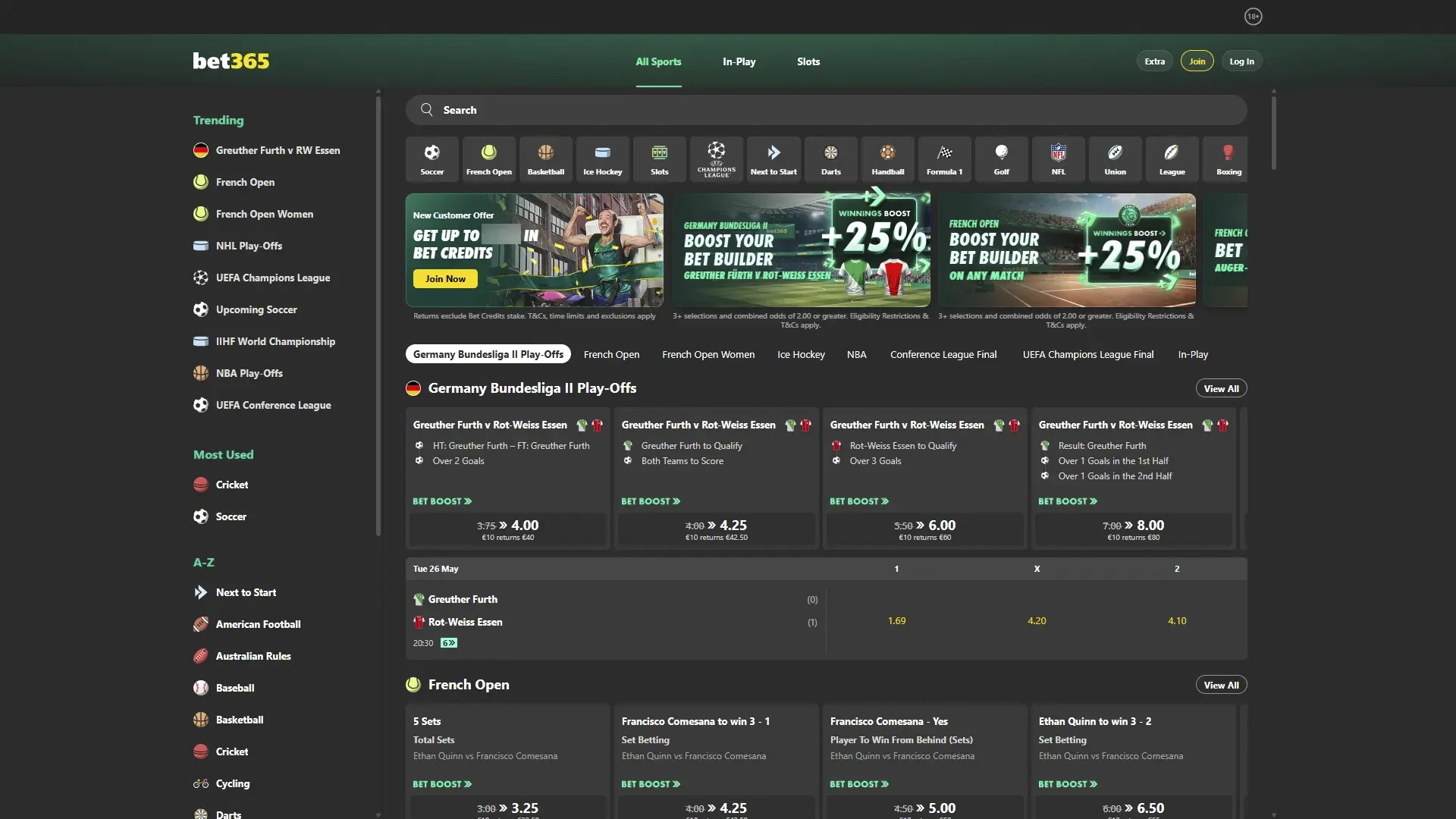The height and width of the screenshot is (819, 1456).
Task: Click the search magnifier icon
Action: (x=427, y=110)
